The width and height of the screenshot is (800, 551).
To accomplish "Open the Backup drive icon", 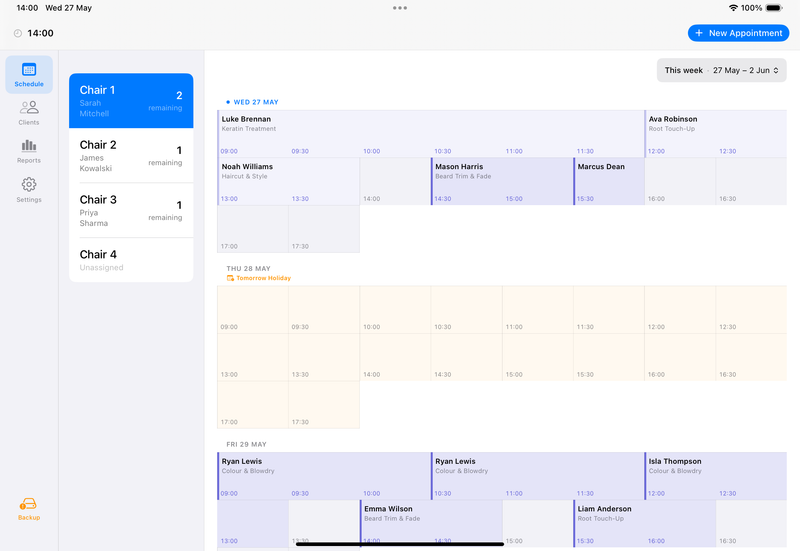I will tap(28, 504).
